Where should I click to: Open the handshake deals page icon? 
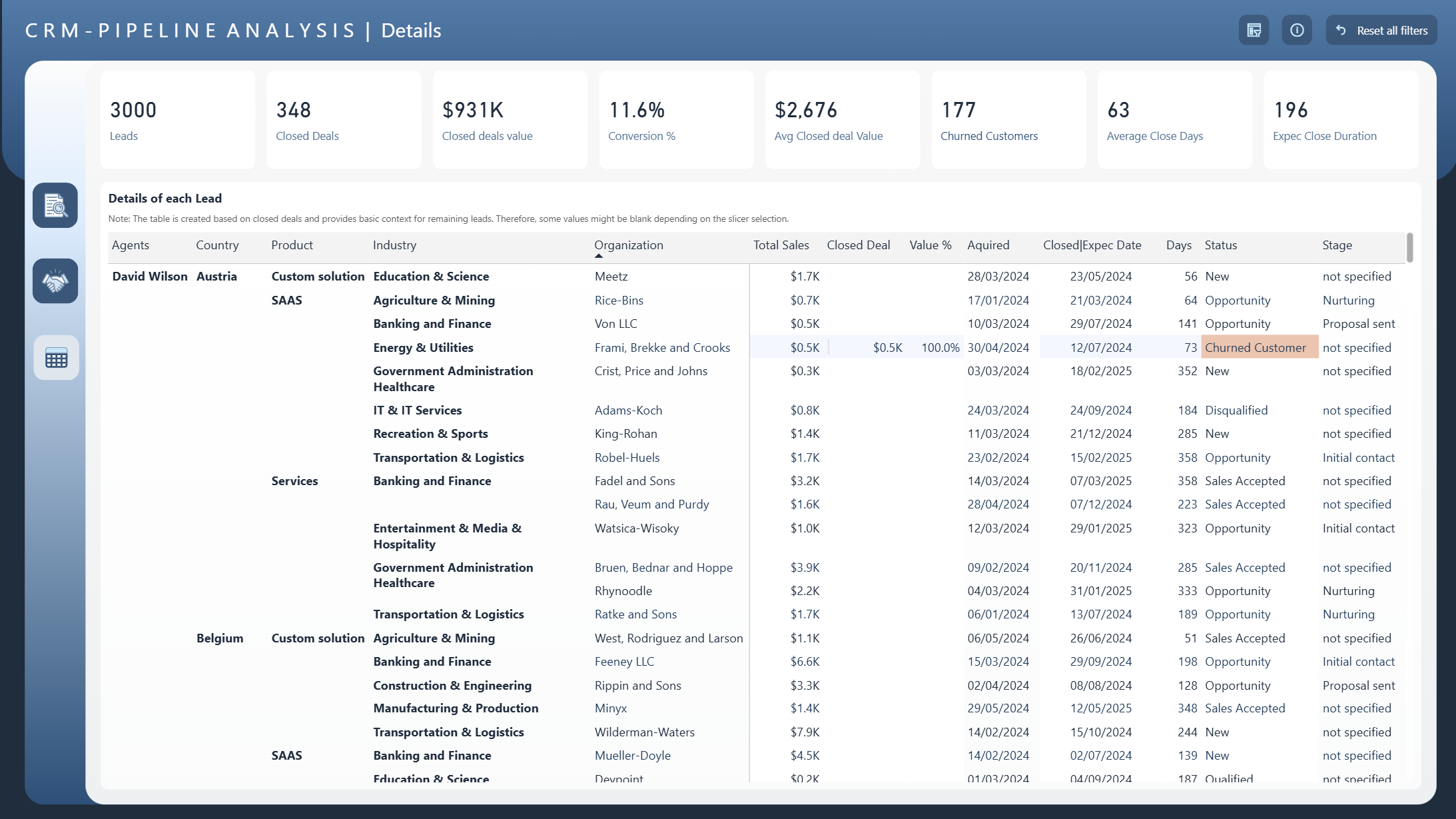[55, 281]
